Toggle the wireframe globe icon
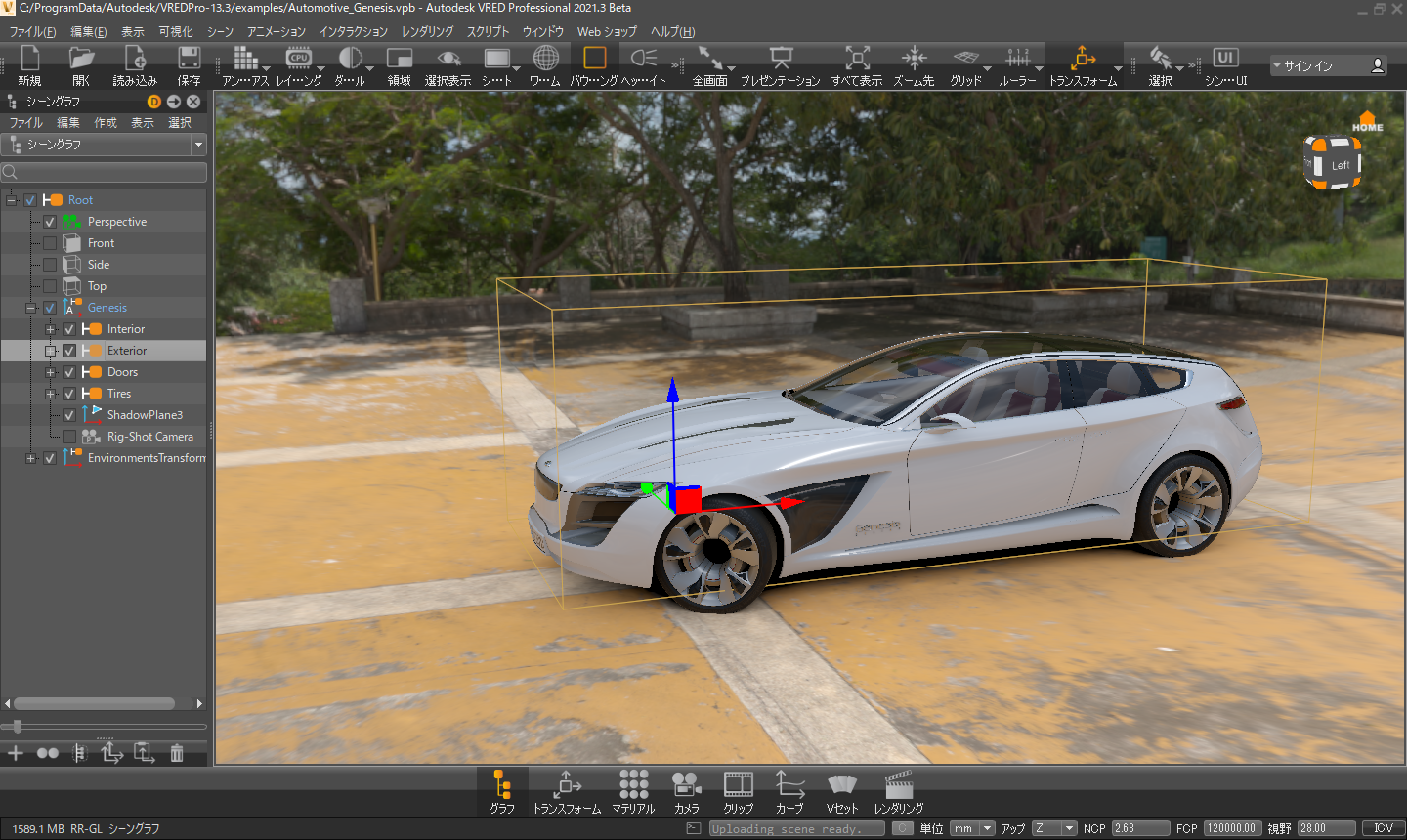The width and height of the screenshot is (1407, 840). [545, 65]
